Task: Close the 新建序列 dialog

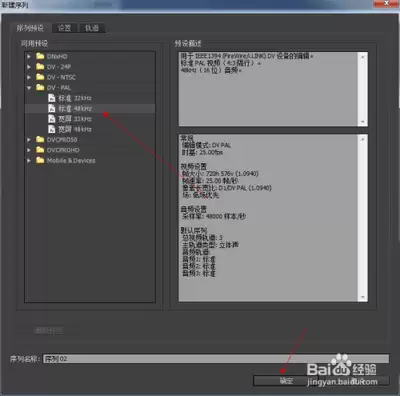Action: point(386,3)
